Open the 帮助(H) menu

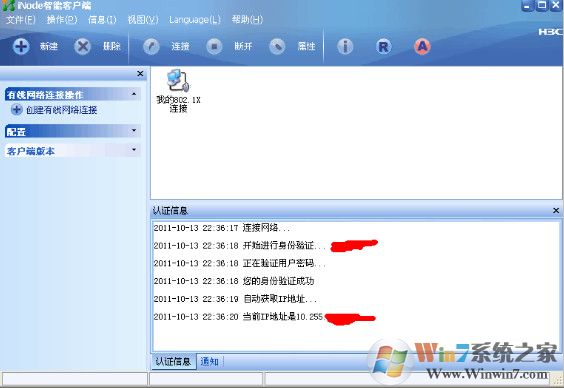pos(247,19)
